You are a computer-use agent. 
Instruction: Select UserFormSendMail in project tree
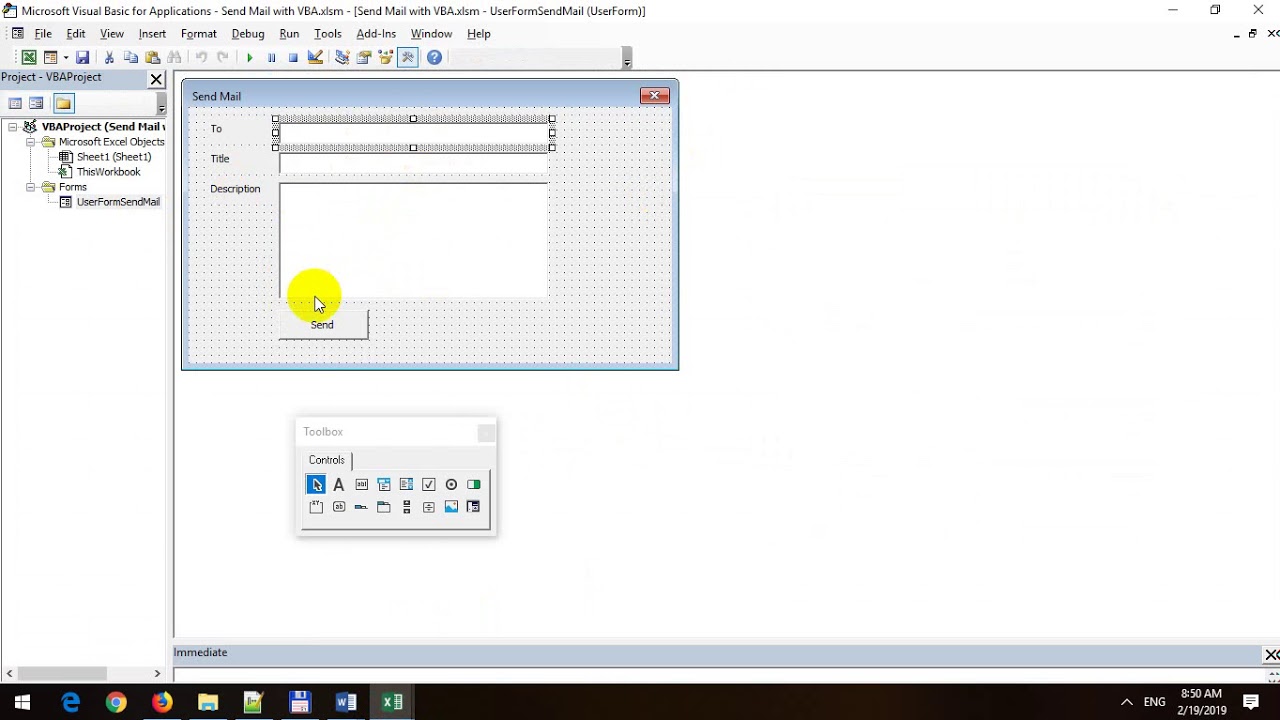pos(118,202)
